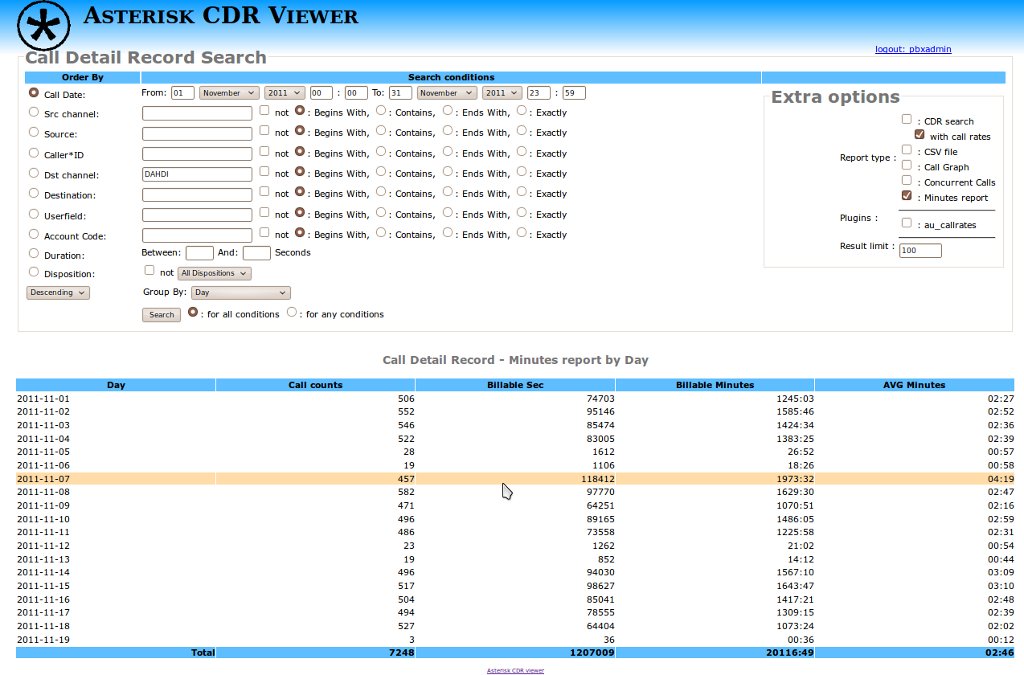Enable au_callrates plugin checkbox

tap(906, 223)
